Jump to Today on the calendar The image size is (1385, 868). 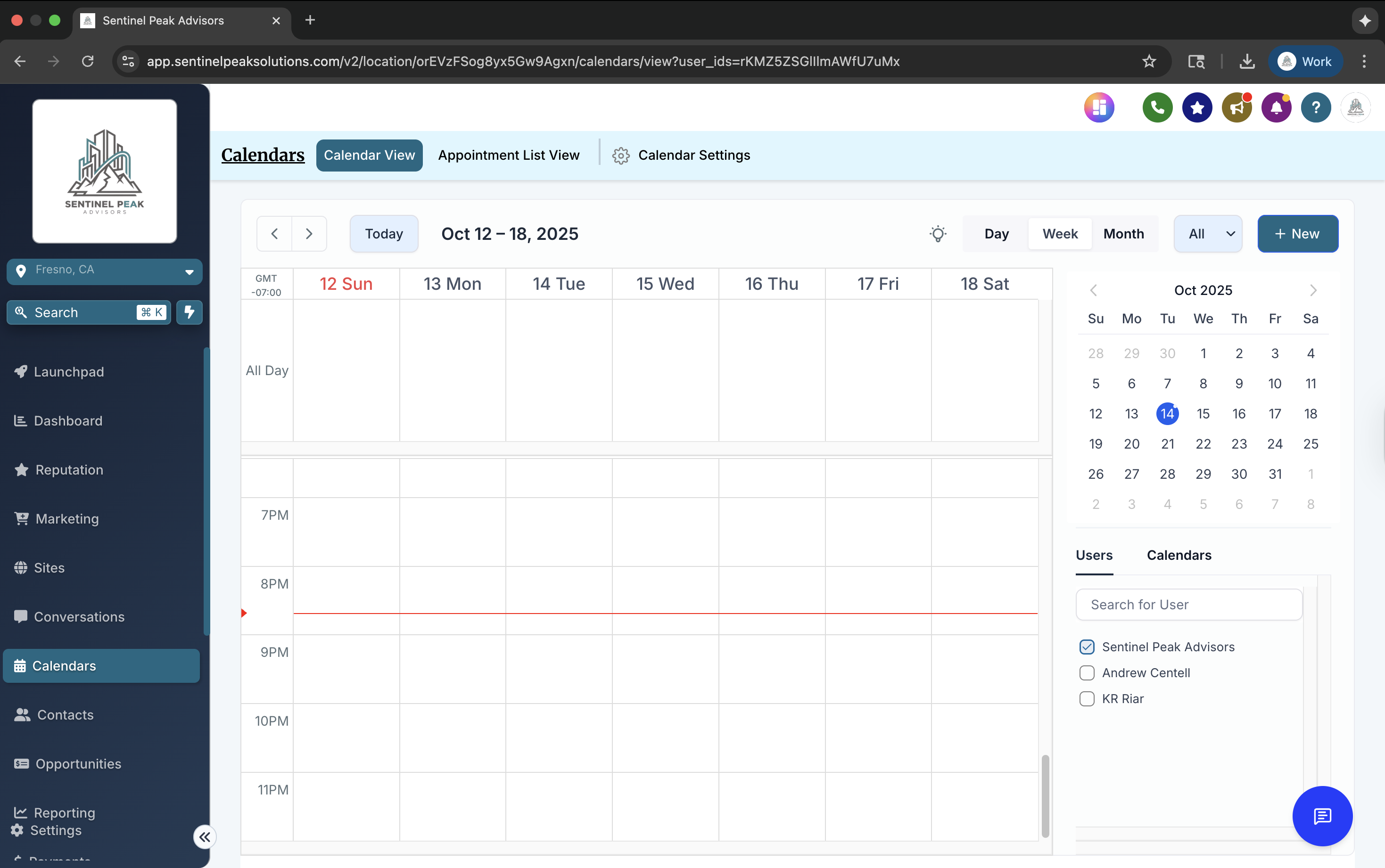(x=383, y=234)
